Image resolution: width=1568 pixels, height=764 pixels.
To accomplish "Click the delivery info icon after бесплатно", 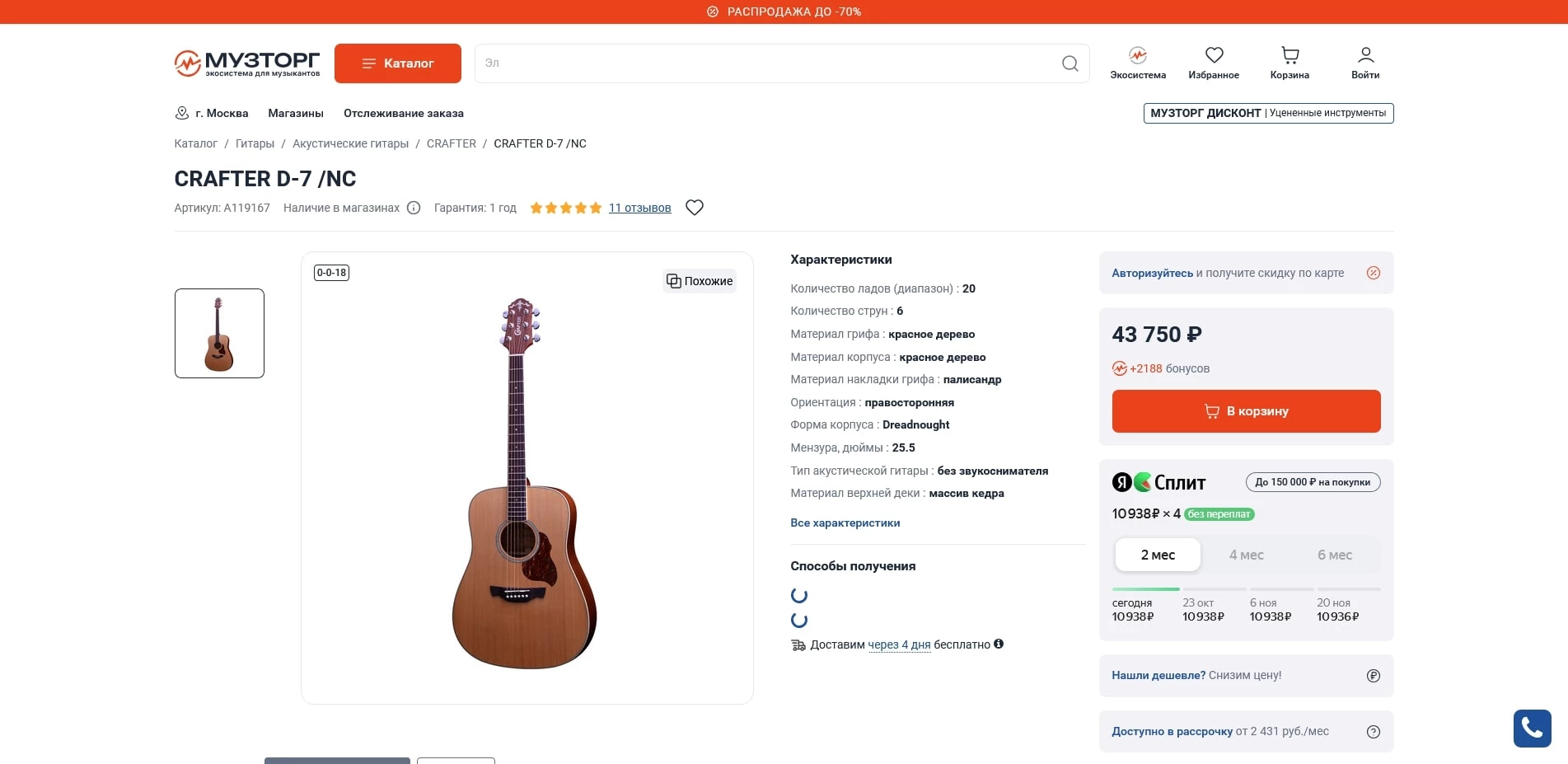I will [x=999, y=644].
